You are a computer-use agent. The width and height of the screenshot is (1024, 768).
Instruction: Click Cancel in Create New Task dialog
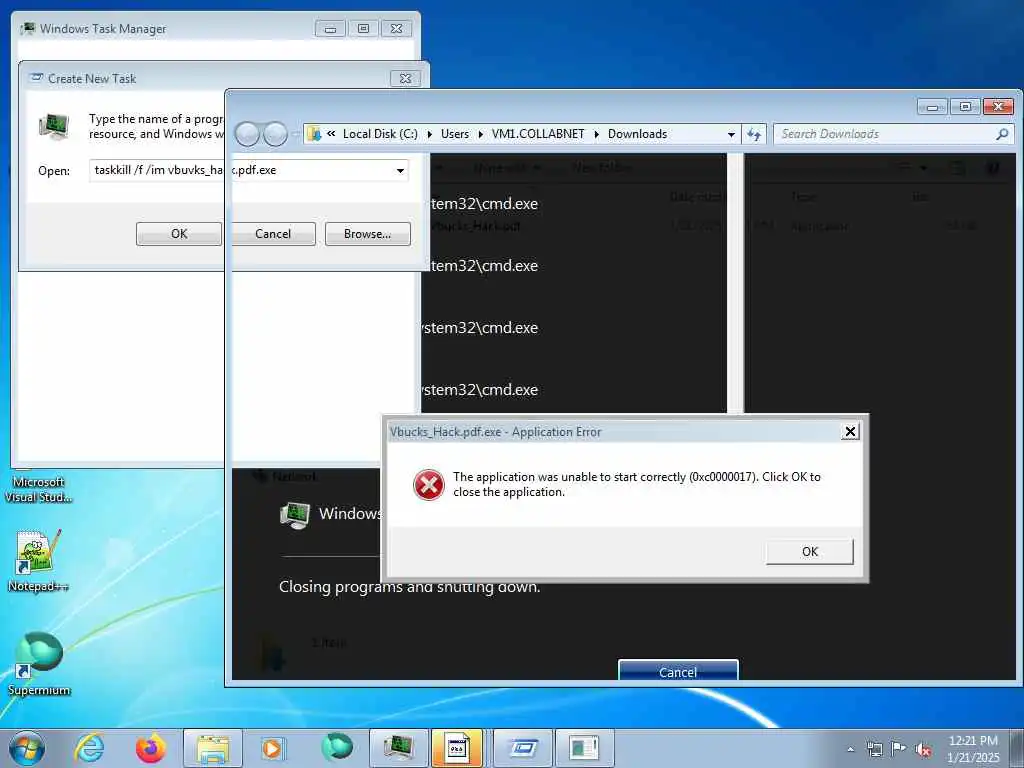[273, 234]
